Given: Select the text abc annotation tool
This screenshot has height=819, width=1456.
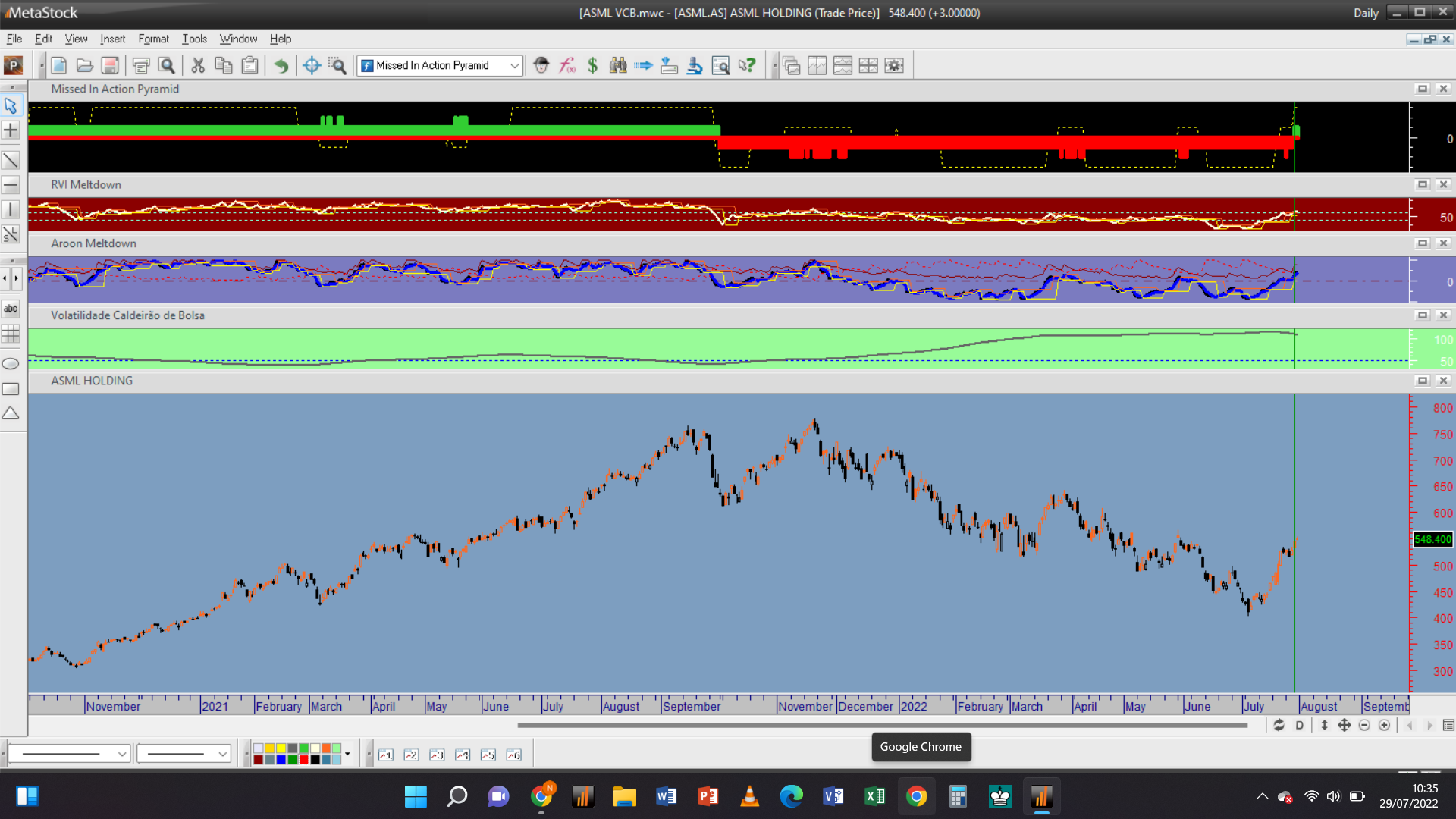Looking at the screenshot, I should (x=11, y=309).
